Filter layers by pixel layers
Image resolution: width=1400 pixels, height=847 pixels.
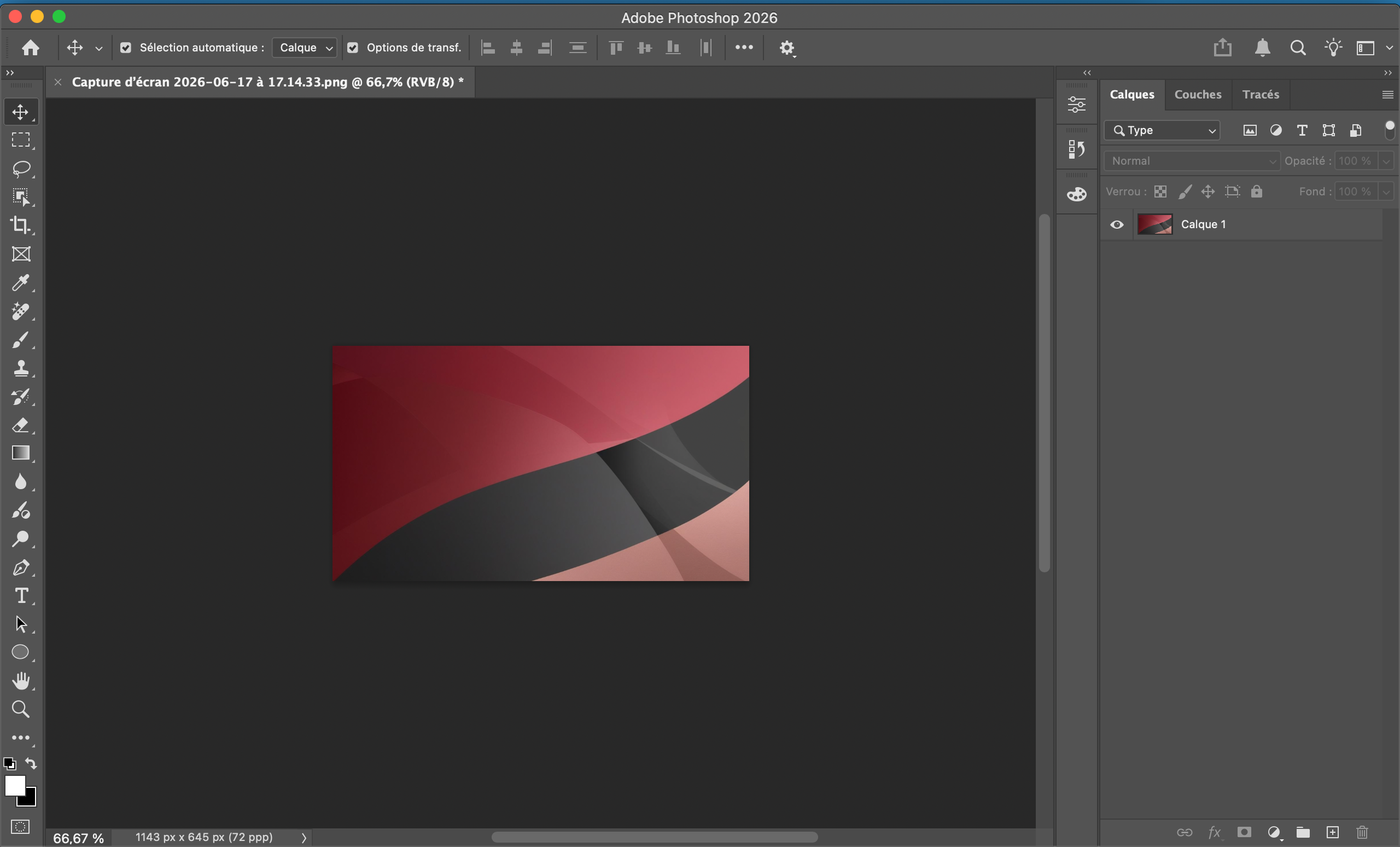tap(1250, 130)
